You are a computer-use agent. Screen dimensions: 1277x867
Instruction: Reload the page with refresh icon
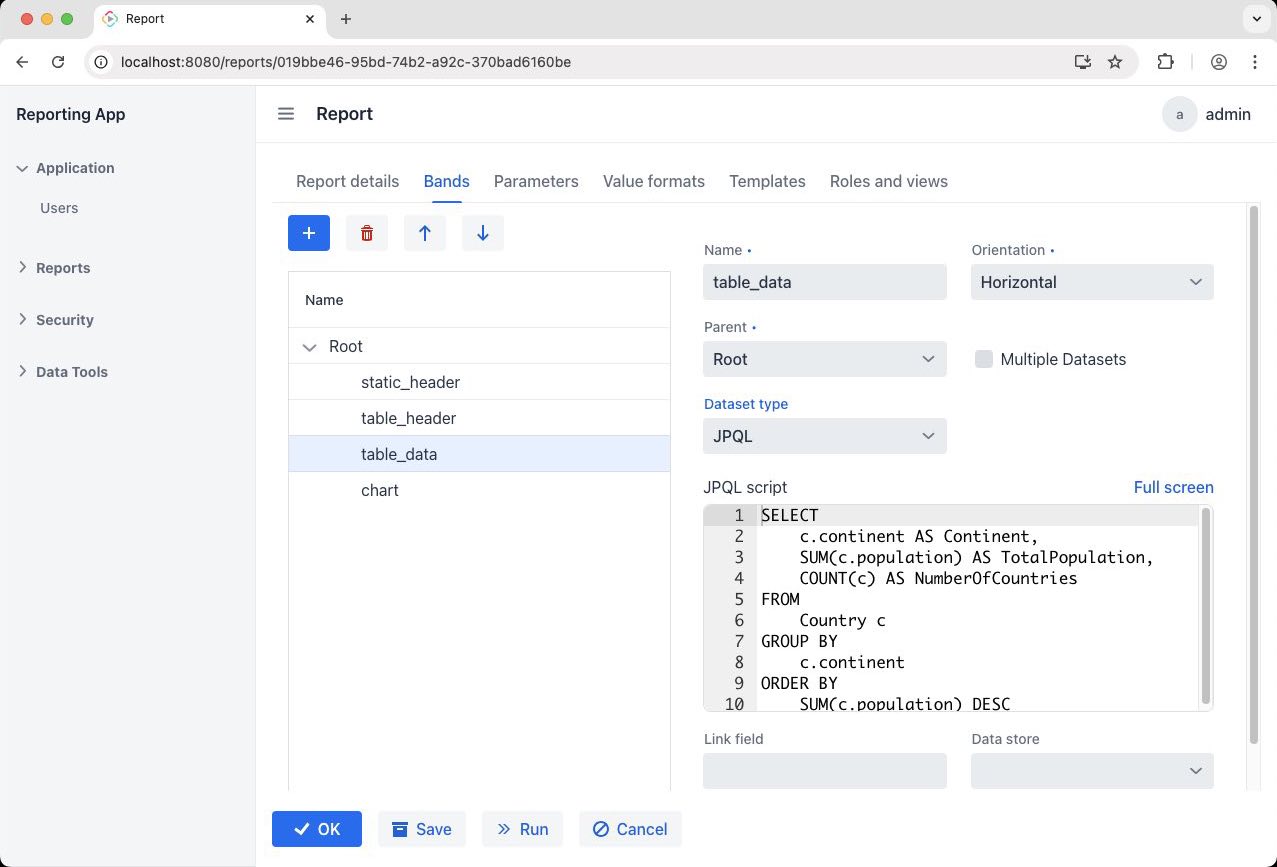point(58,62)
